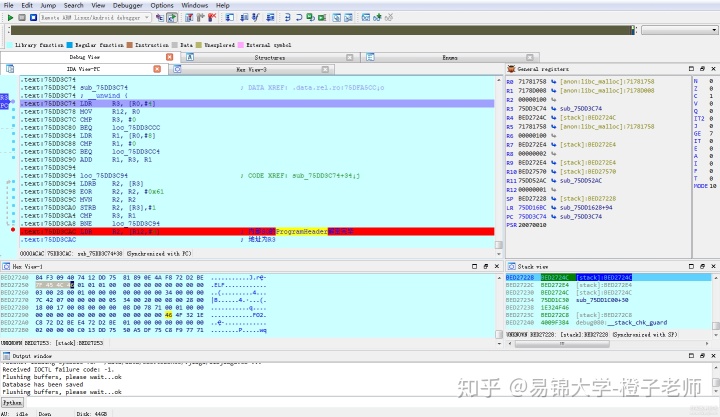Click the blue modules-list toolbar icon
720x417 pixels.
255,17
